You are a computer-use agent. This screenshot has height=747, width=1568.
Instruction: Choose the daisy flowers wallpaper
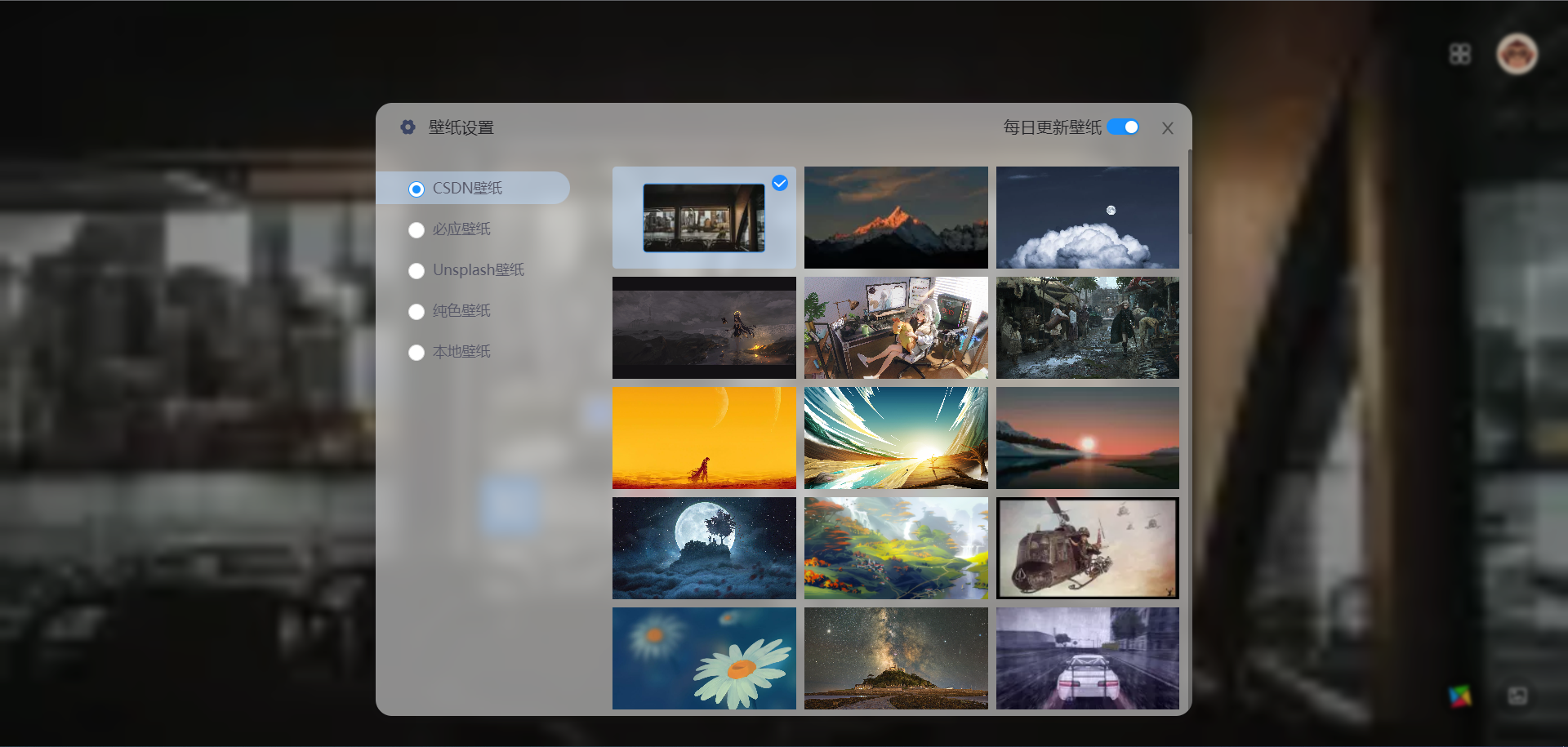click(704, 658)
